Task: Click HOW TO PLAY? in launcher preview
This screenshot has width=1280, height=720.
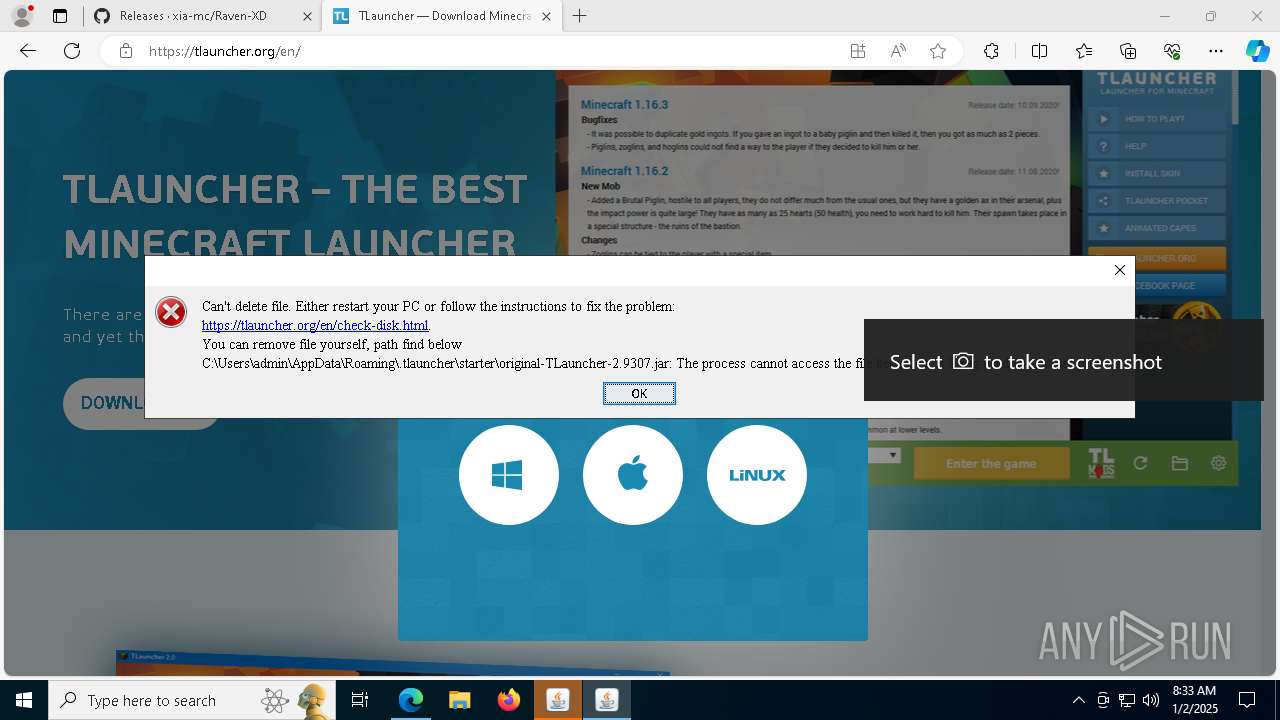Action: coord(1157,118)
